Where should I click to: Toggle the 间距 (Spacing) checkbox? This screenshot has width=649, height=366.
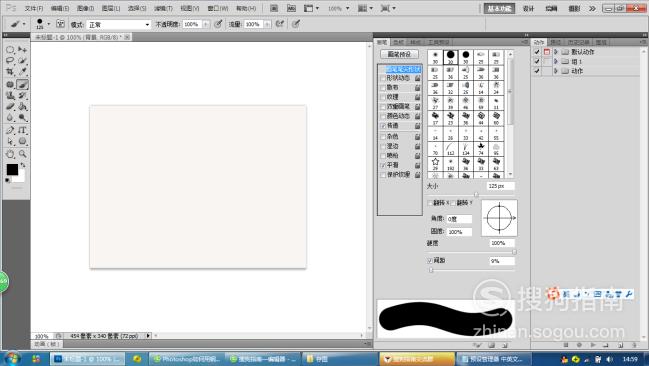click(x=430, y=260)
